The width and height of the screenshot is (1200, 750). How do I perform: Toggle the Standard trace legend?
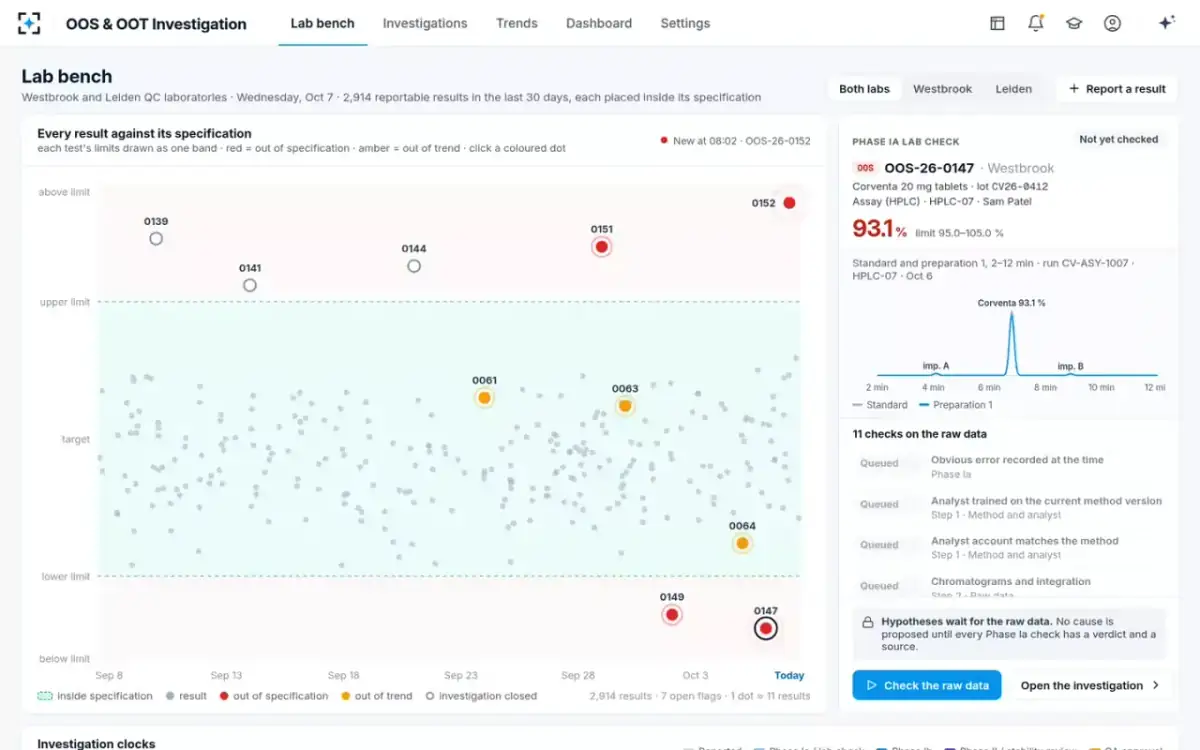pyautogui.click(x=880, y=405)
